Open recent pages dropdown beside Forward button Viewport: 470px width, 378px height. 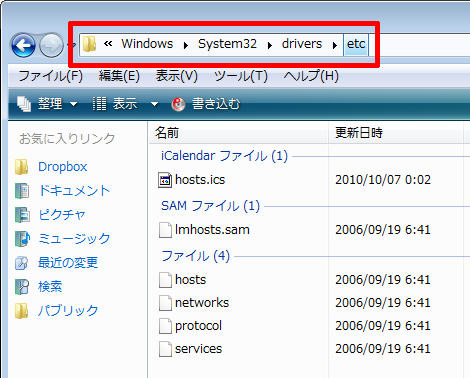tap(73, 44)
